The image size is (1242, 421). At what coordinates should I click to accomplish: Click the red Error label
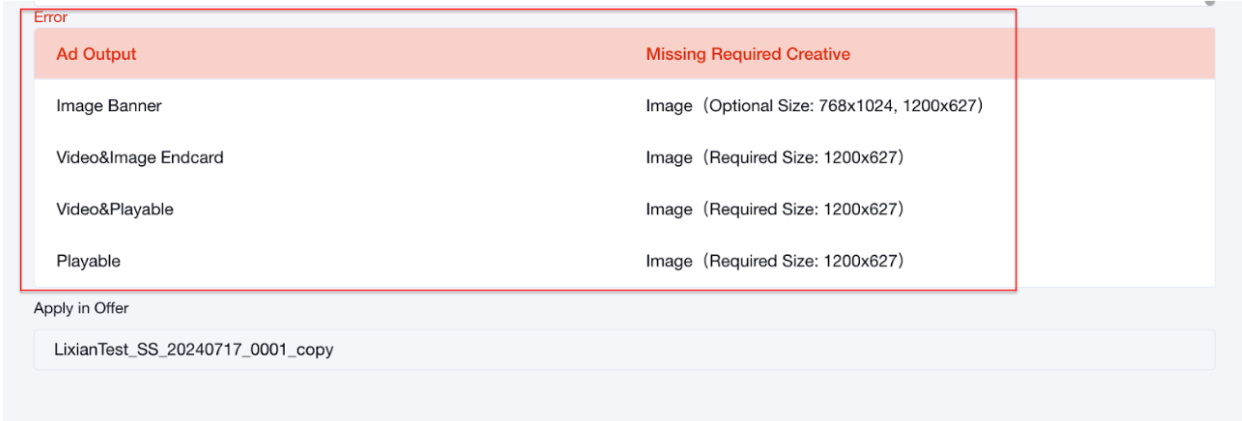tap(51, 17)
